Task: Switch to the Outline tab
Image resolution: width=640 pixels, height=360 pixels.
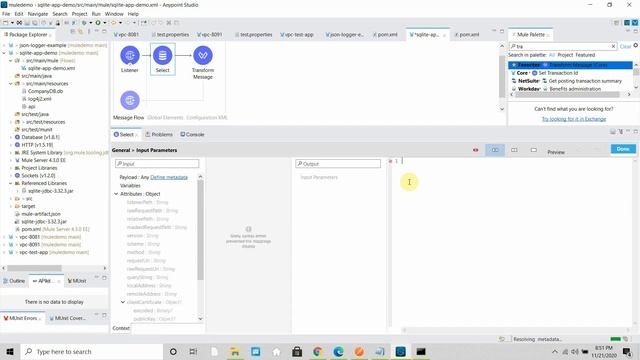Action: (x=14, y=281)
